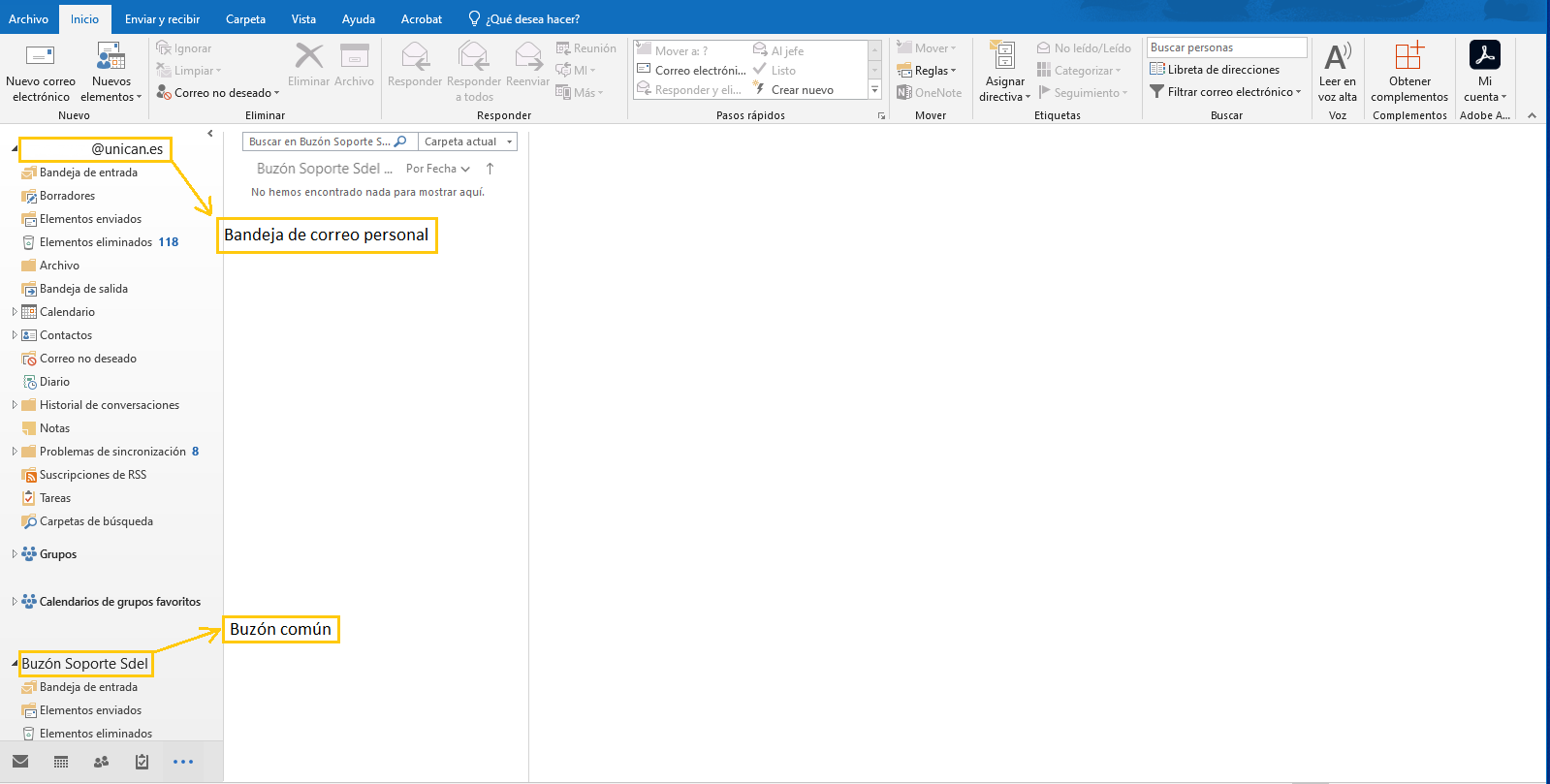The image size is (1550, 784).
Task: Open the Reglas dropdown
Action: point(927,71)
